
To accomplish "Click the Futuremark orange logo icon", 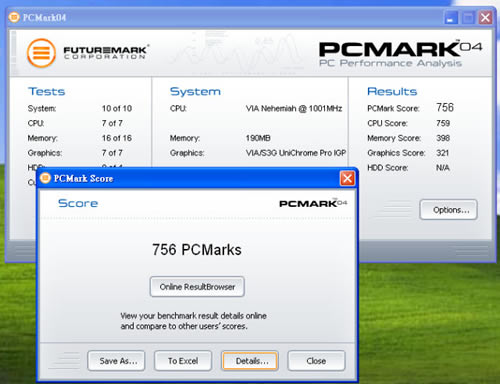I will click(41, 53).
